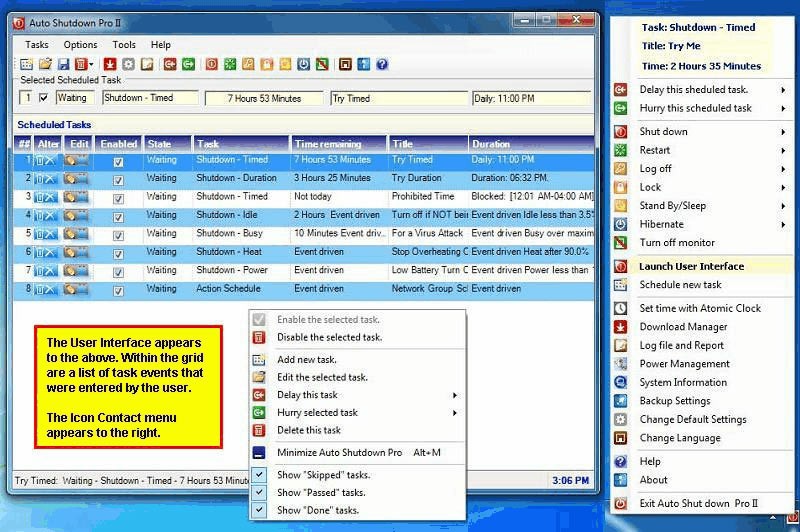Click Backup Settings icon in tray menu
Viewport: 800px width, 532px height.
click(x=620, y=401)
